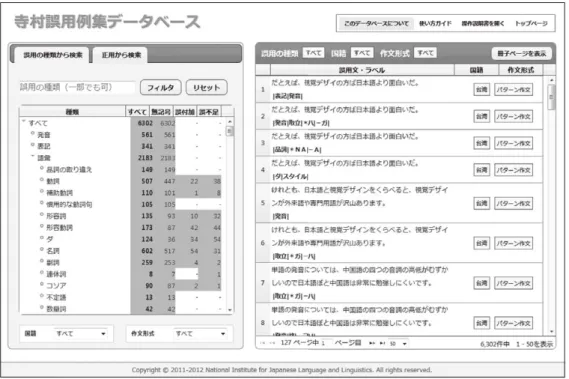Screen dimensions: 569x379
Task: Open the 作文形式 filter dropdown in results header
Action: [425, 53]
